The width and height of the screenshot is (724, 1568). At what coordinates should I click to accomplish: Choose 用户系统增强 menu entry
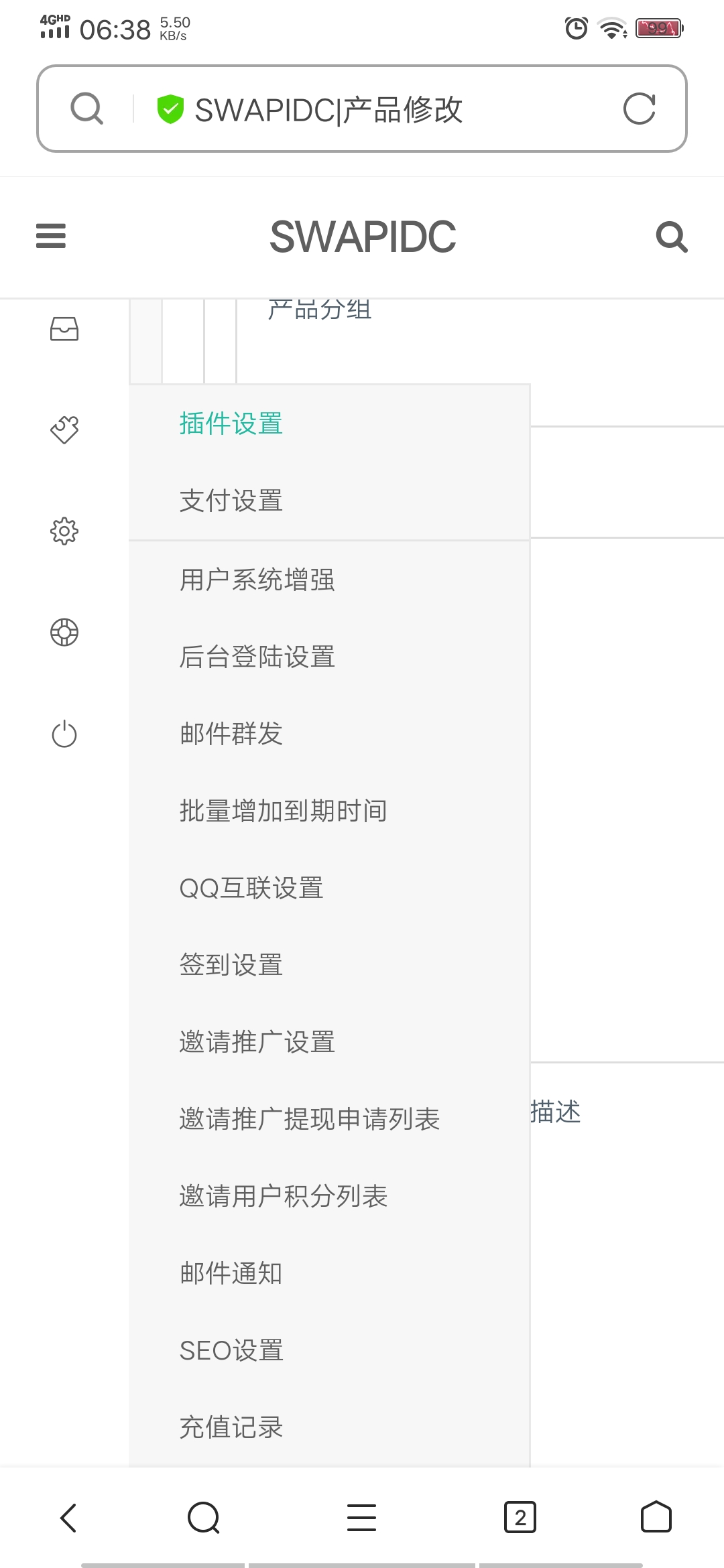(x=257, y=580)
